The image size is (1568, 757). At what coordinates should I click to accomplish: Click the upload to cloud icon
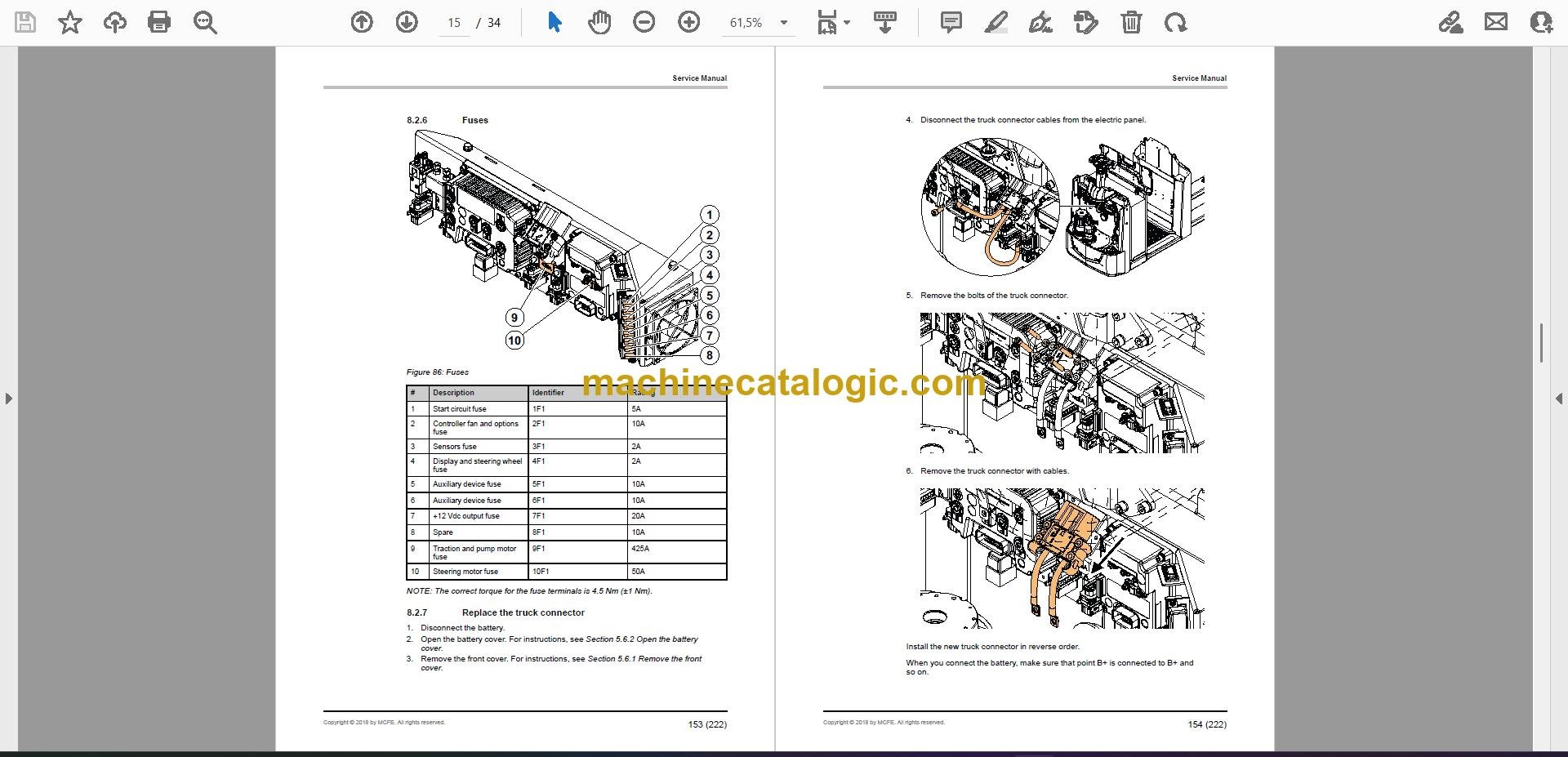(115, 22)
